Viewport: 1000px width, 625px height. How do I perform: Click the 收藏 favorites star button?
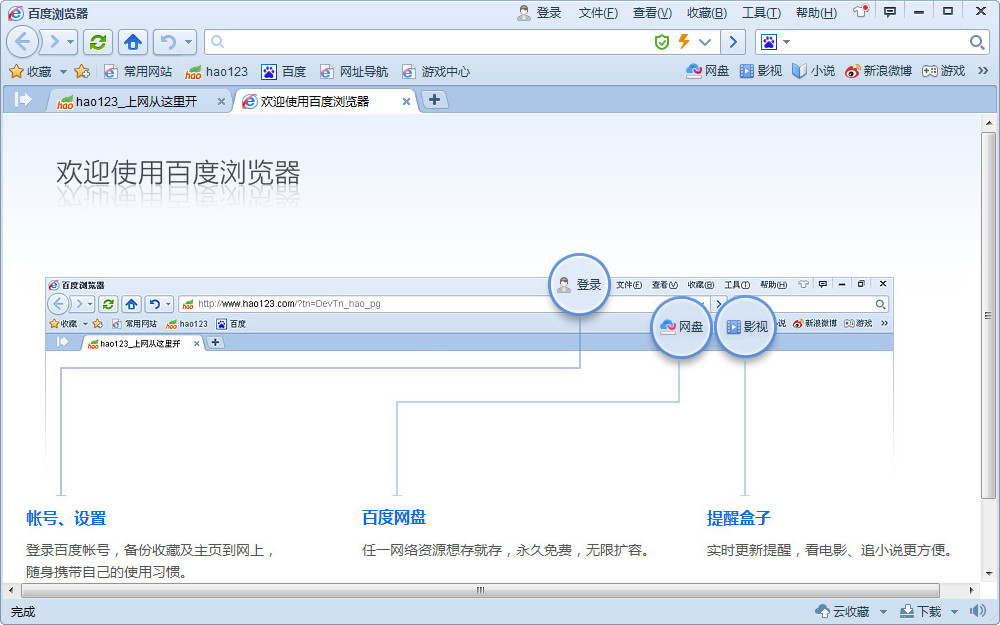click(30, 71)
